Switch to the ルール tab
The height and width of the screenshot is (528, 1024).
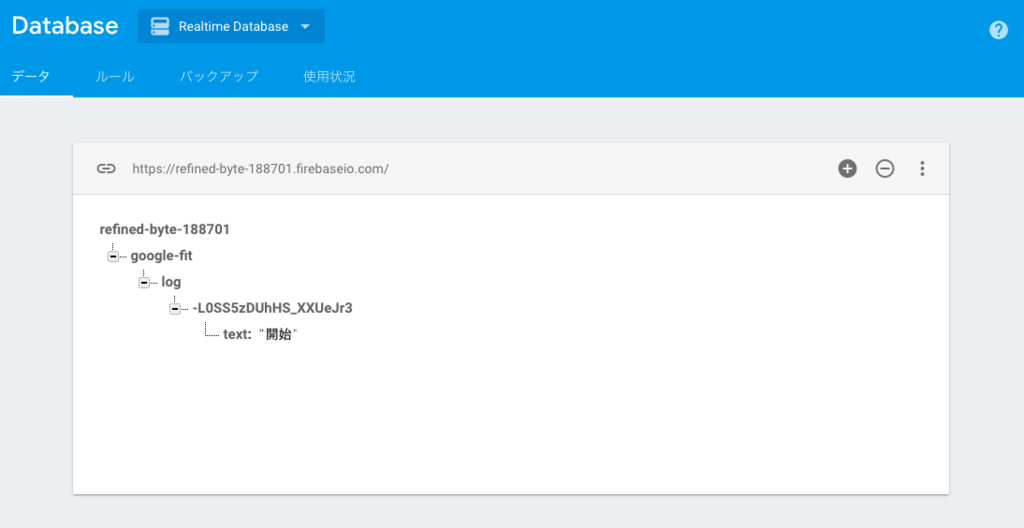point(115,76)
